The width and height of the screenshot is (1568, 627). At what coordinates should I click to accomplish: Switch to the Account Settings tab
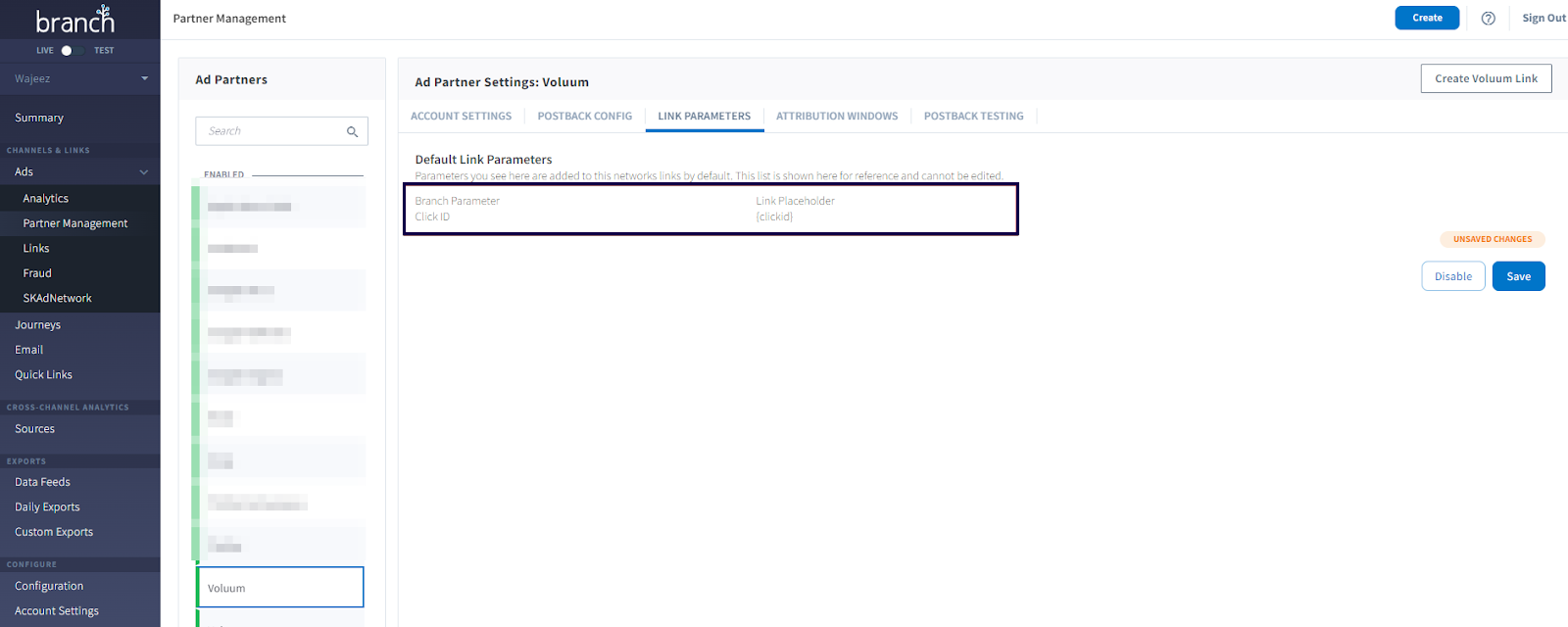pos(461,117)
